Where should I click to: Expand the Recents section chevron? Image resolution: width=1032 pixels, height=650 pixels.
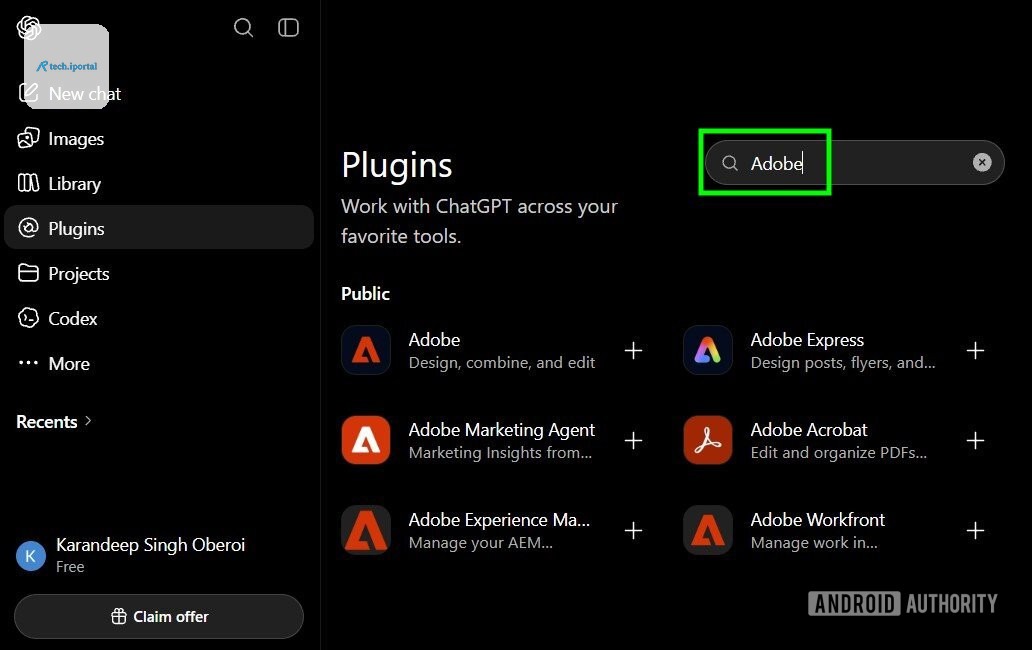[88, 421]
